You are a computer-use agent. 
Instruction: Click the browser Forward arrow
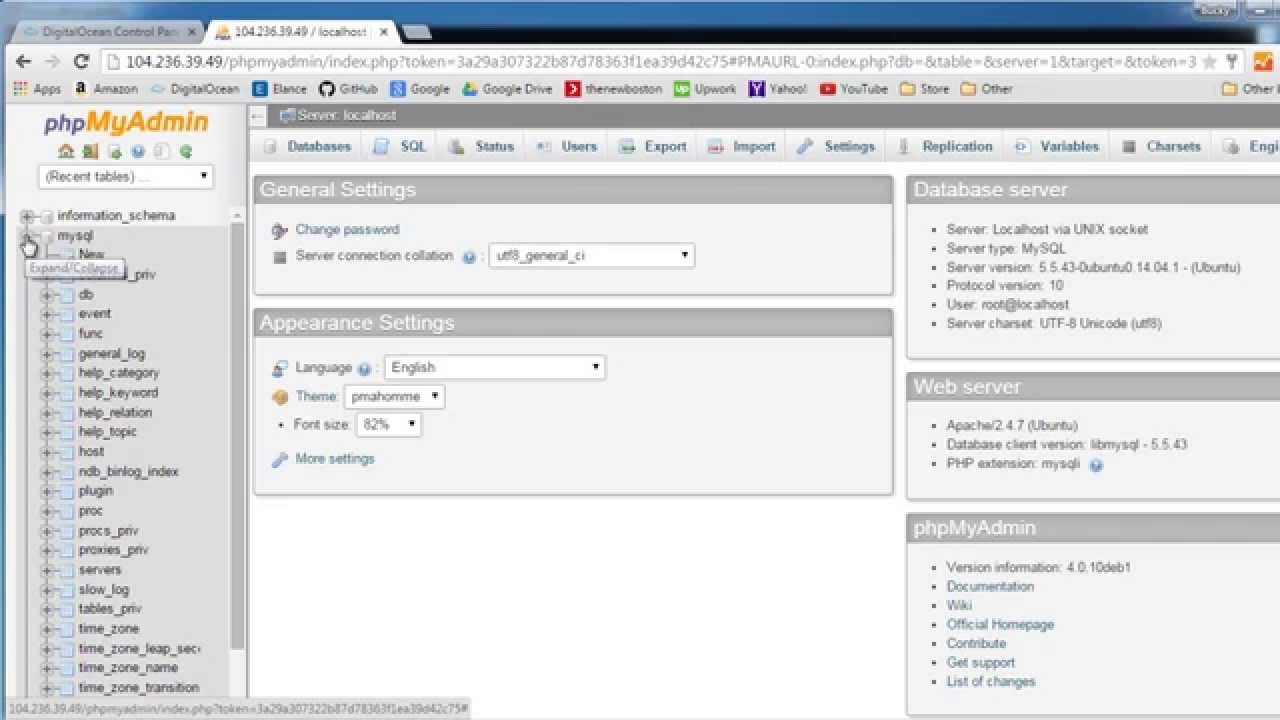click(x=53, y=62)
